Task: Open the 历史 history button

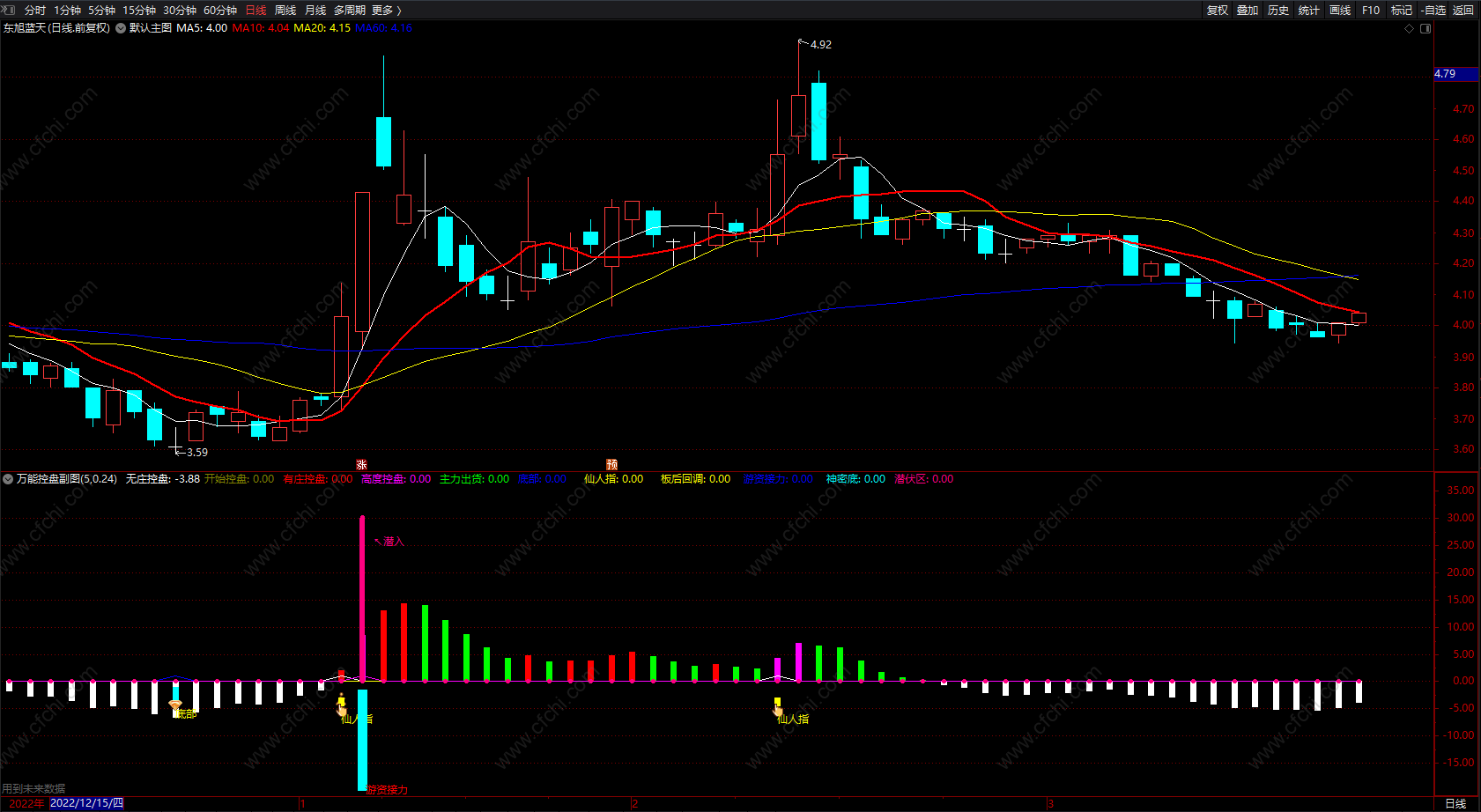Action: tap(1278, 11)
